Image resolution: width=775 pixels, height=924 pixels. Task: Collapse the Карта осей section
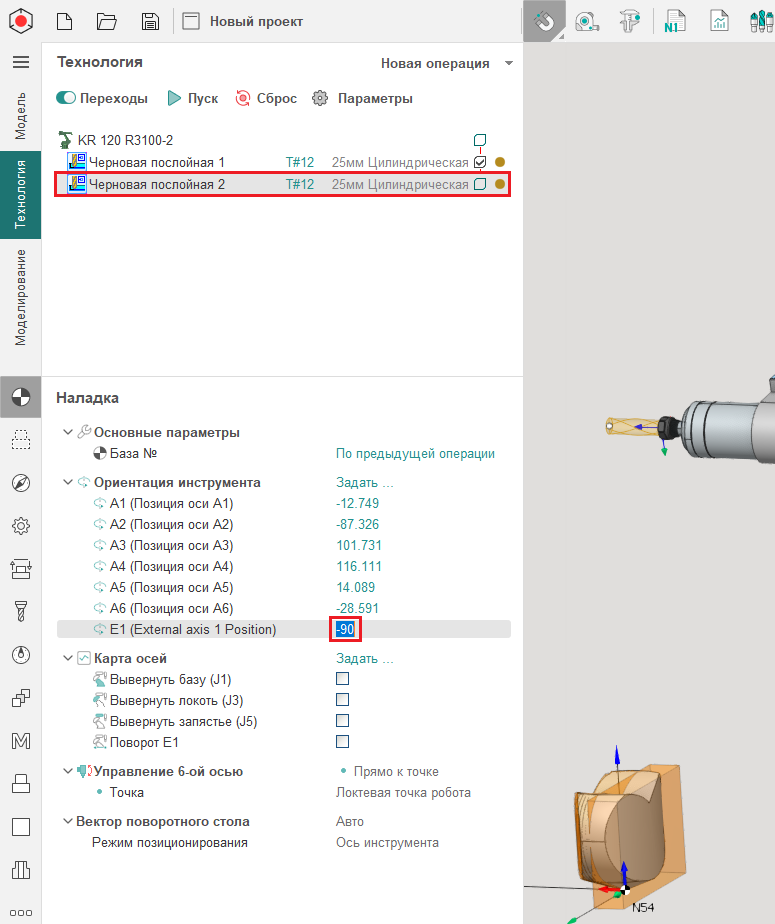pos(68,659)
